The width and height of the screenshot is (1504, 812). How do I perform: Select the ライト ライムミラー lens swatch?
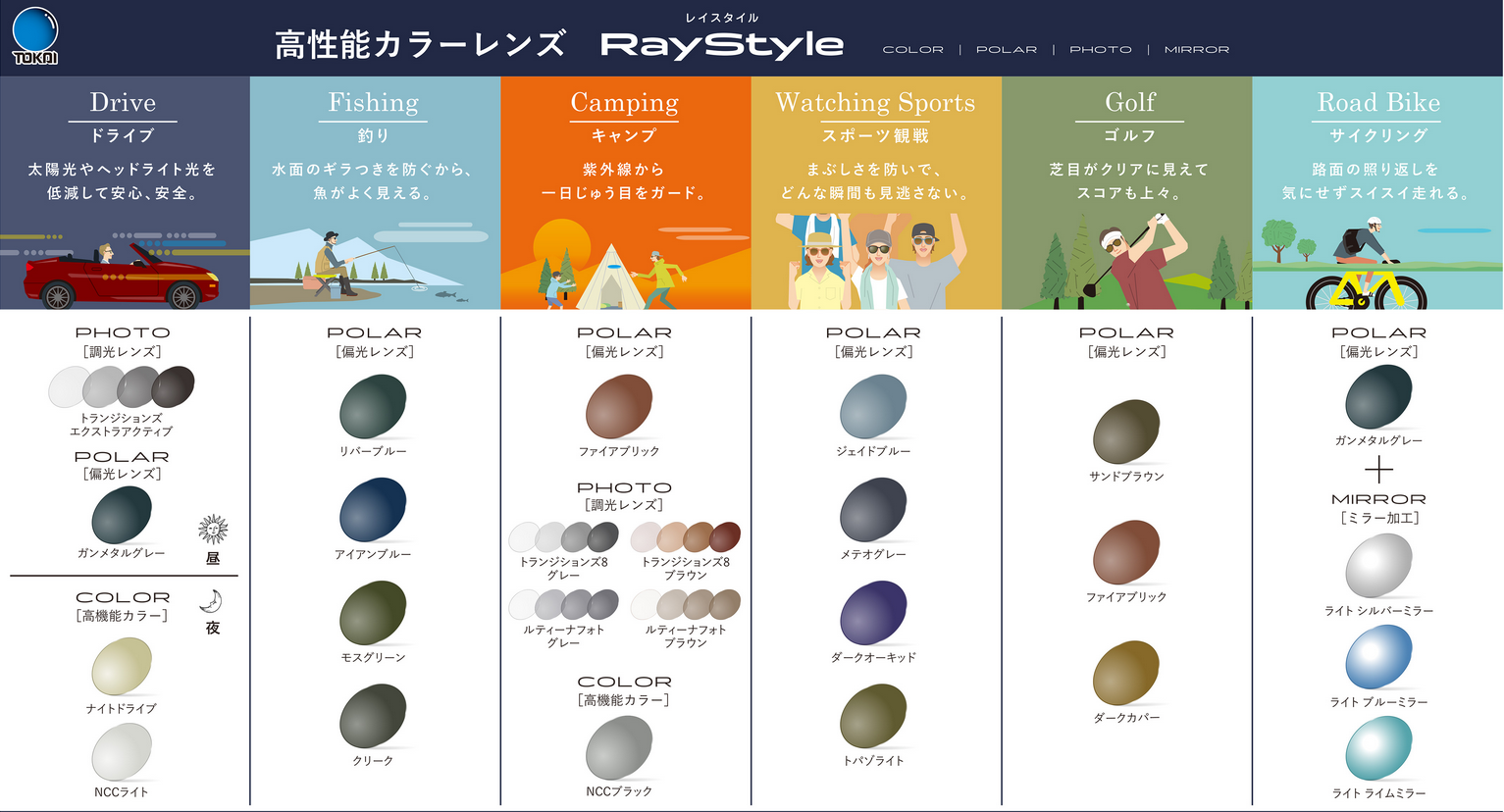tap(1378, 748)
